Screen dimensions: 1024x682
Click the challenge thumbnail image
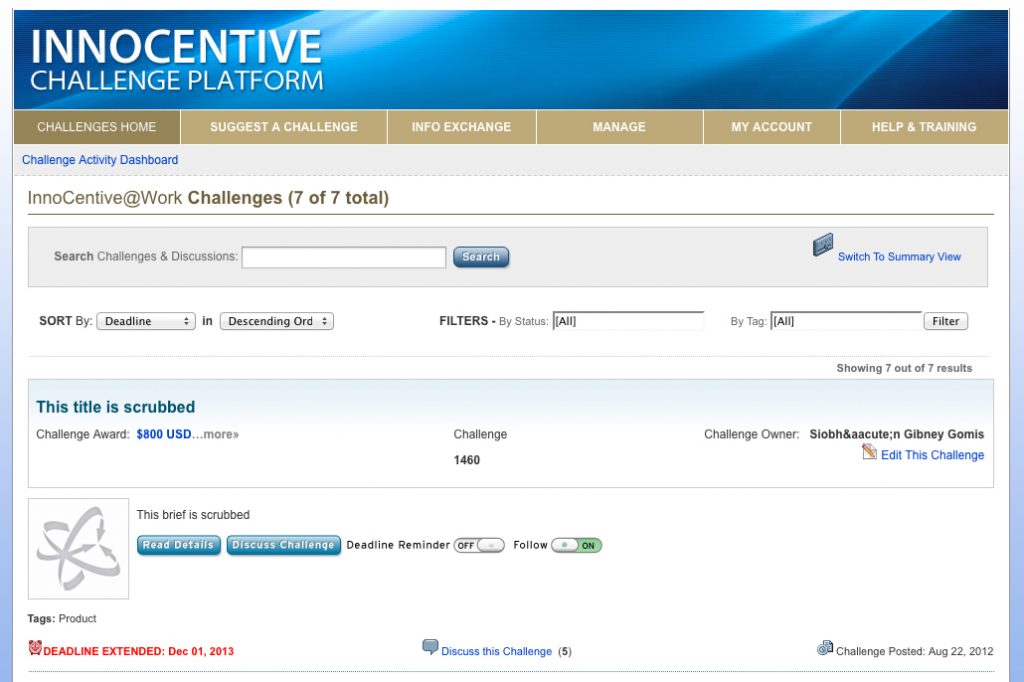click(x=78, y=549)
